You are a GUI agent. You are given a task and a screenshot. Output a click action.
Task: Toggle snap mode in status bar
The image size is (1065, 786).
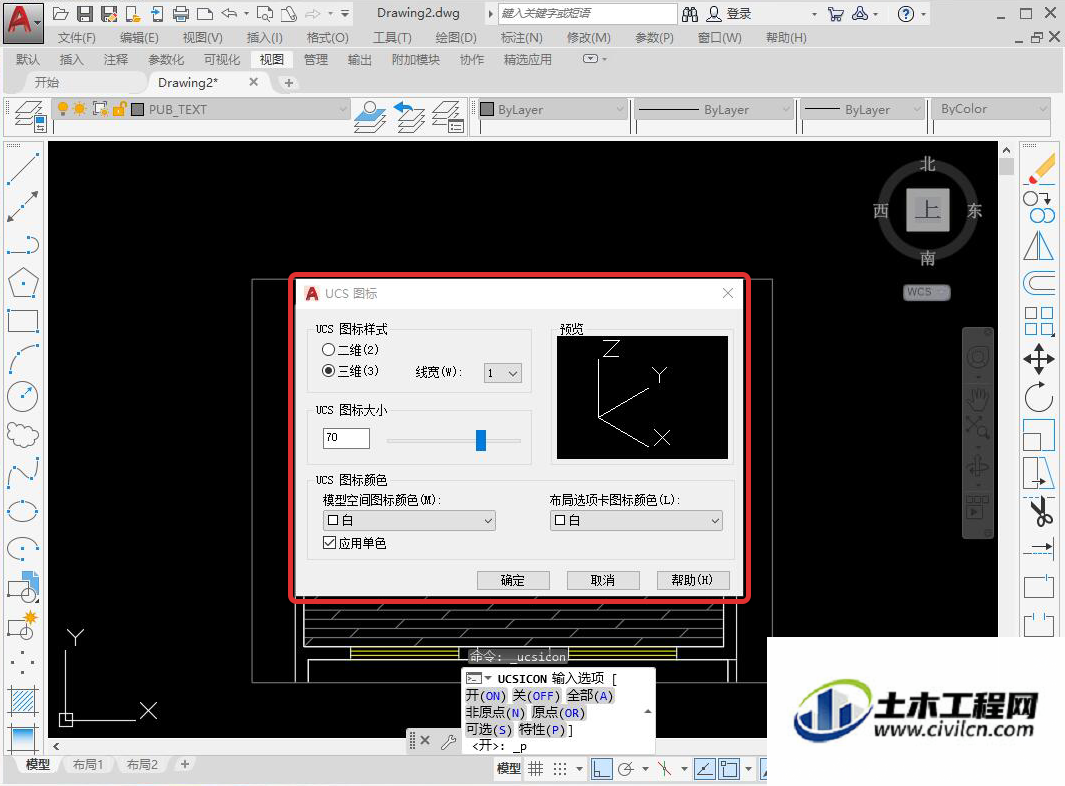559,769
